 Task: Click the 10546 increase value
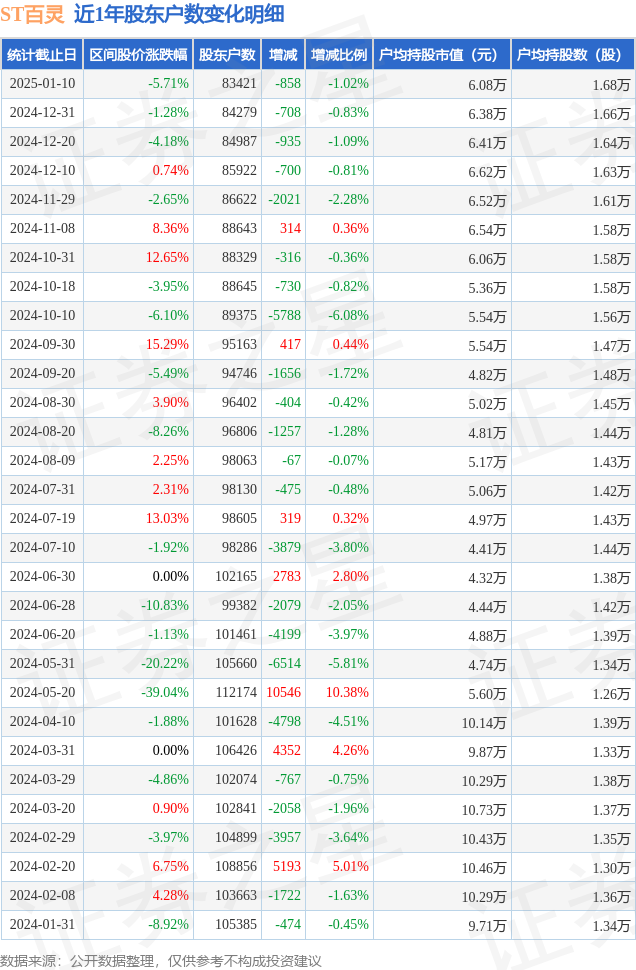point(283,693)
